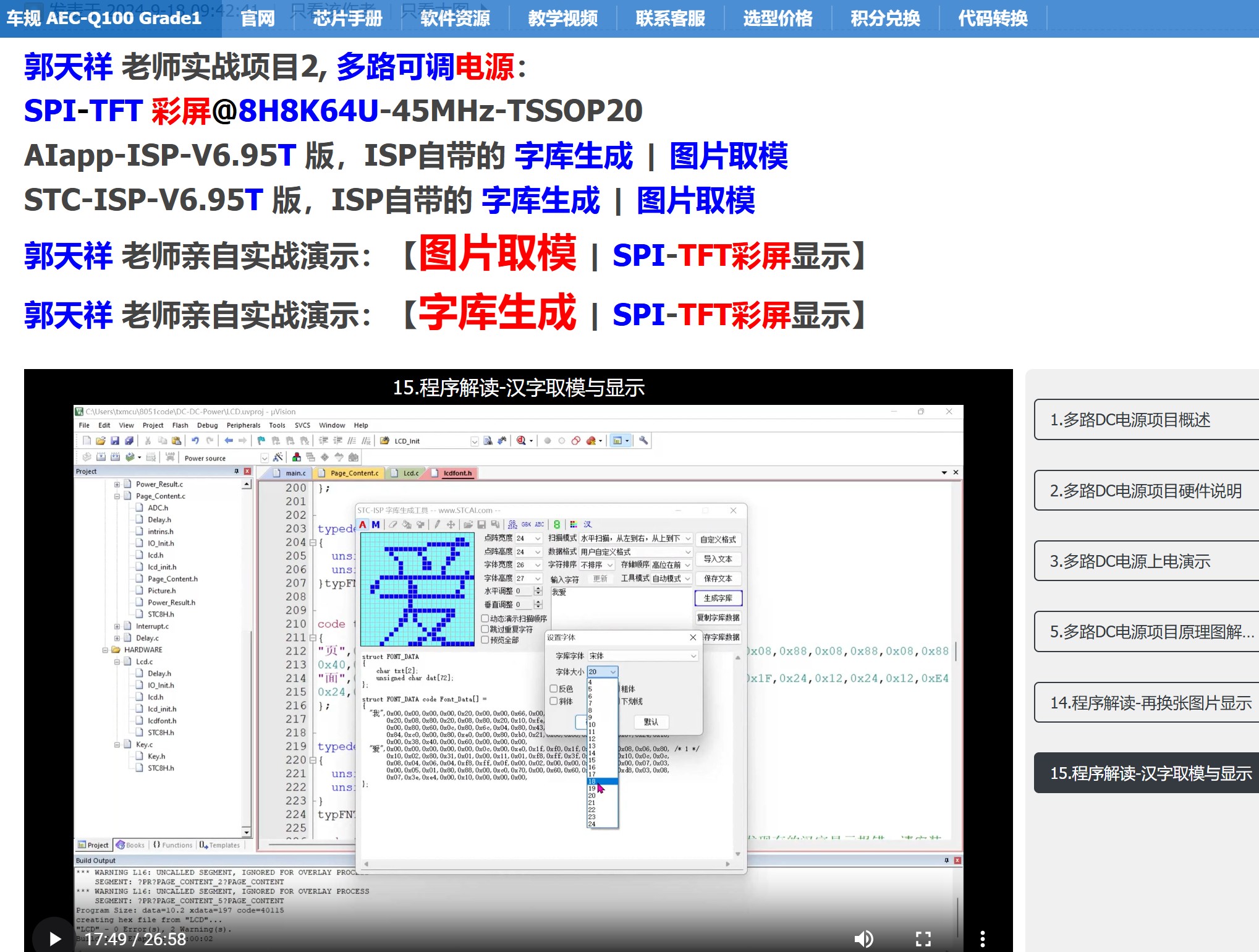This screenshot has width=1259, height=952.
Task: Click the green 8 icon in 字库生成工具
Action: pos(557,524)
